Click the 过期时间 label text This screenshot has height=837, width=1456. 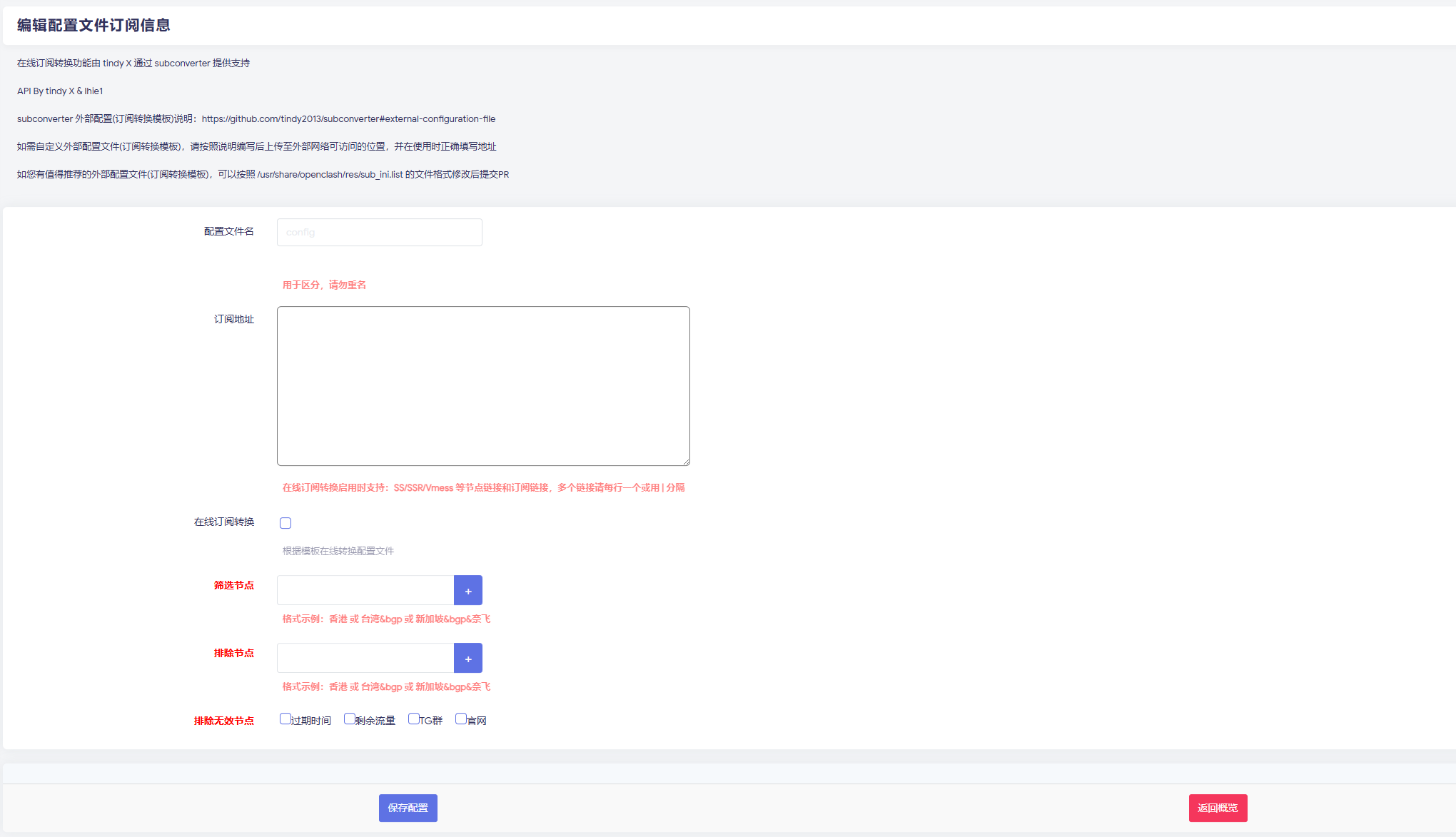[311, 721]
